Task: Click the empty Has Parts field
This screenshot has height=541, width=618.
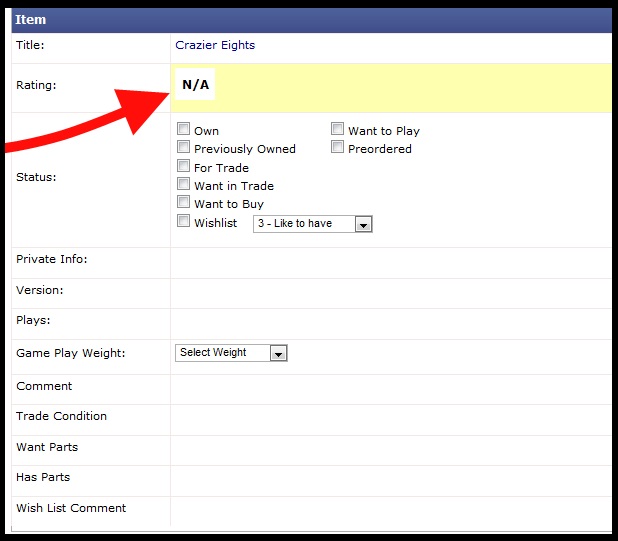Action: tap(390, 478)
